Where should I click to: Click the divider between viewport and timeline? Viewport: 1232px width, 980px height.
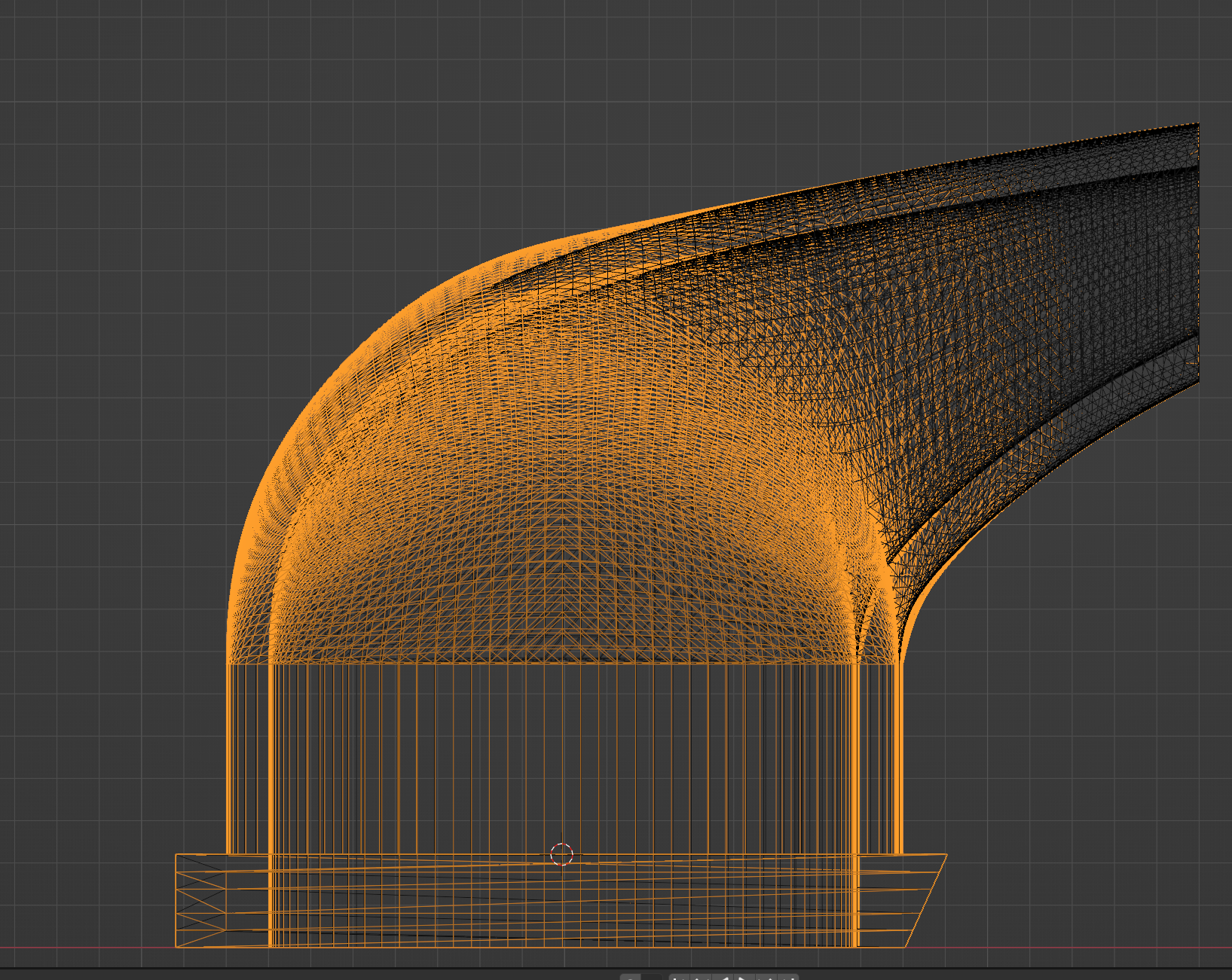pos(301,968)
